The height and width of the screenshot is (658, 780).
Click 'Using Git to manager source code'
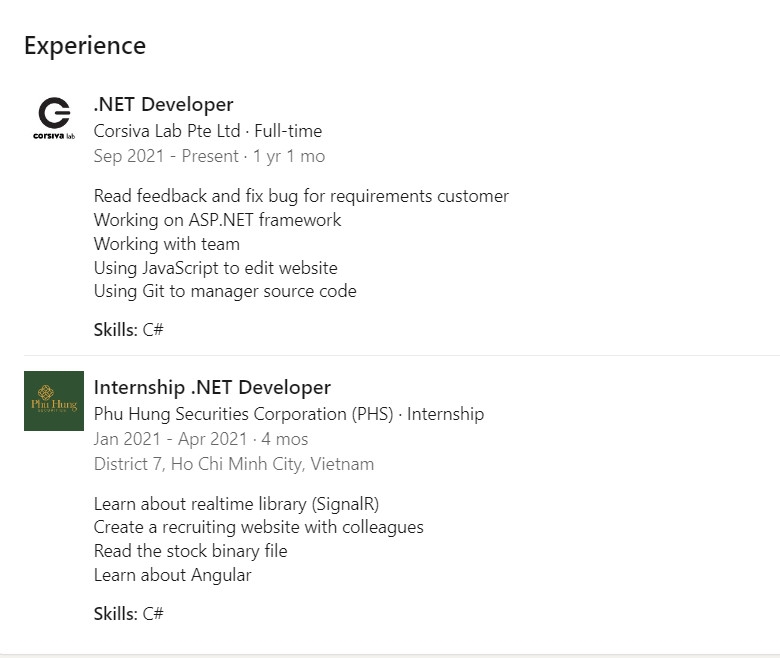(225, 291)
